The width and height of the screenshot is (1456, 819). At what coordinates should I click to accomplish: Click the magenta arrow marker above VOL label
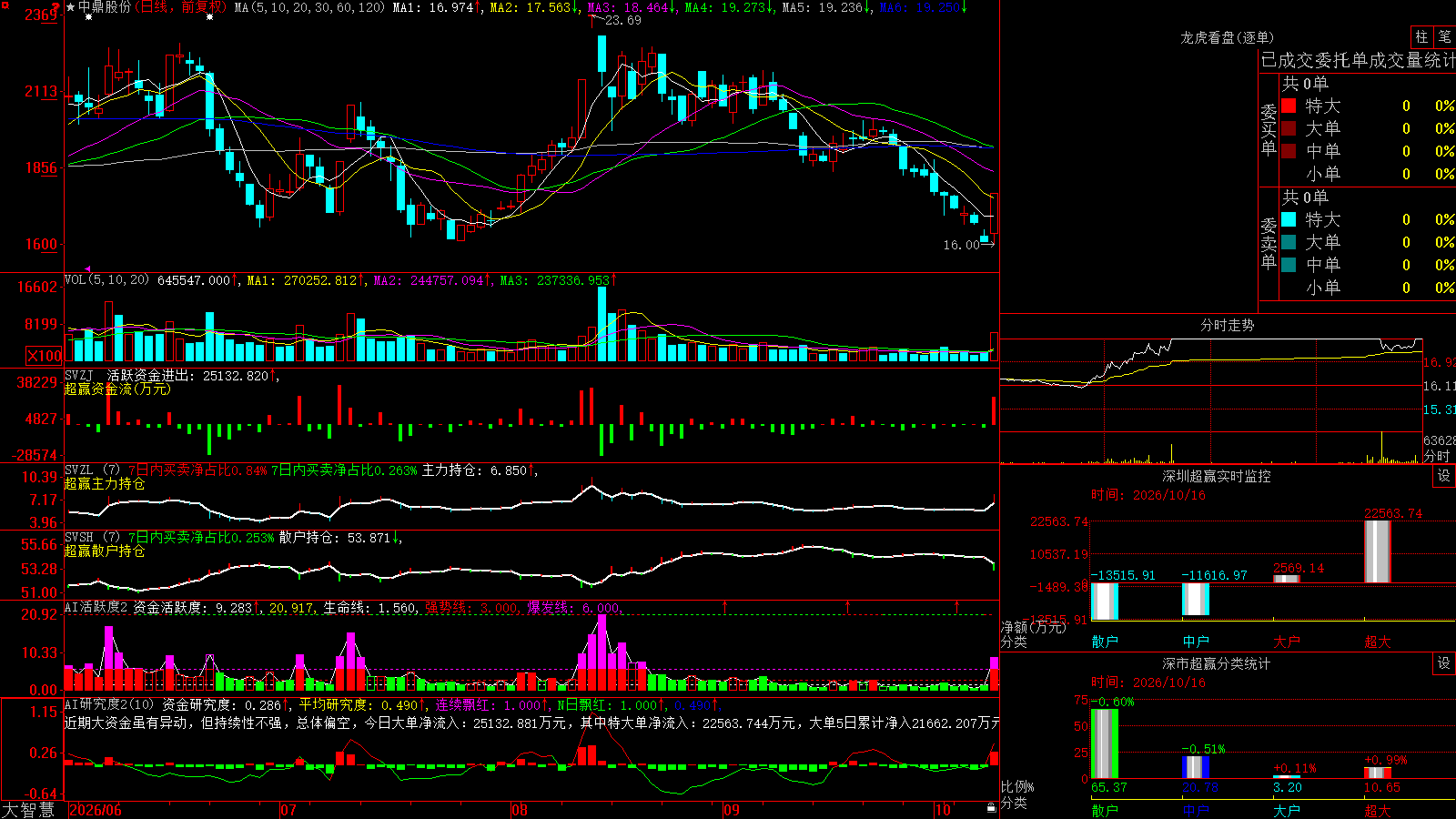tap(88, 269)
